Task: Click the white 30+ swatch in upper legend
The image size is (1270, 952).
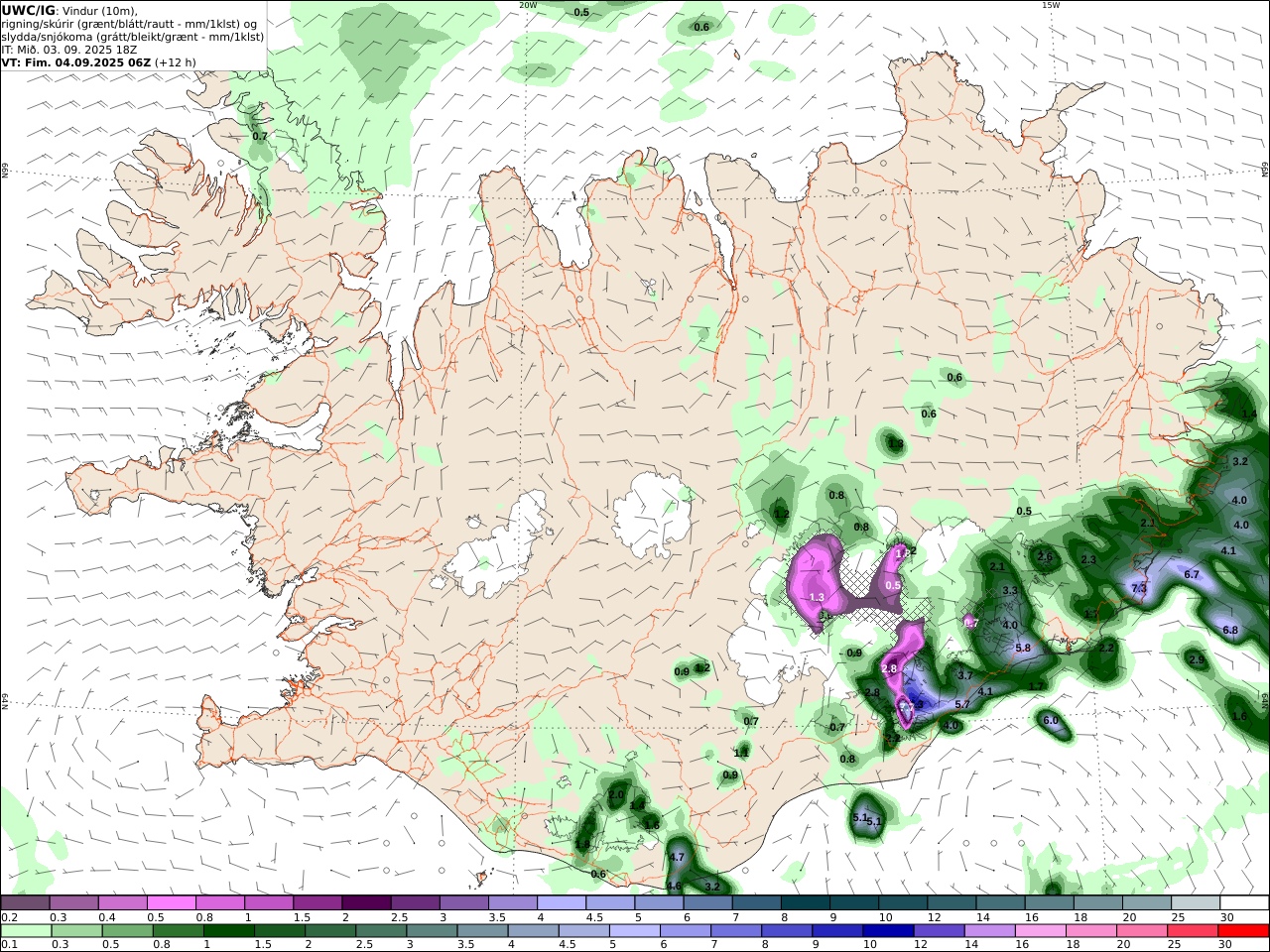Action: coord(1244,902)
